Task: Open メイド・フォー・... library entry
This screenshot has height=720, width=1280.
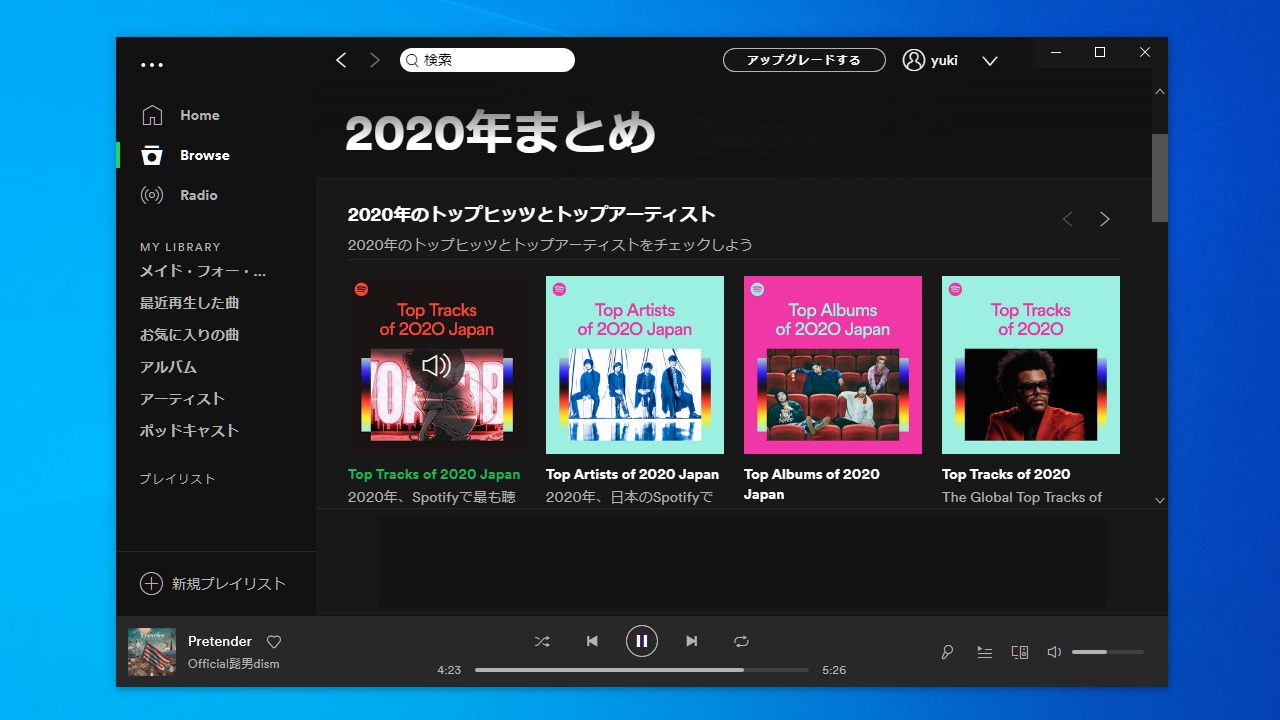Action: click(203, 271)
